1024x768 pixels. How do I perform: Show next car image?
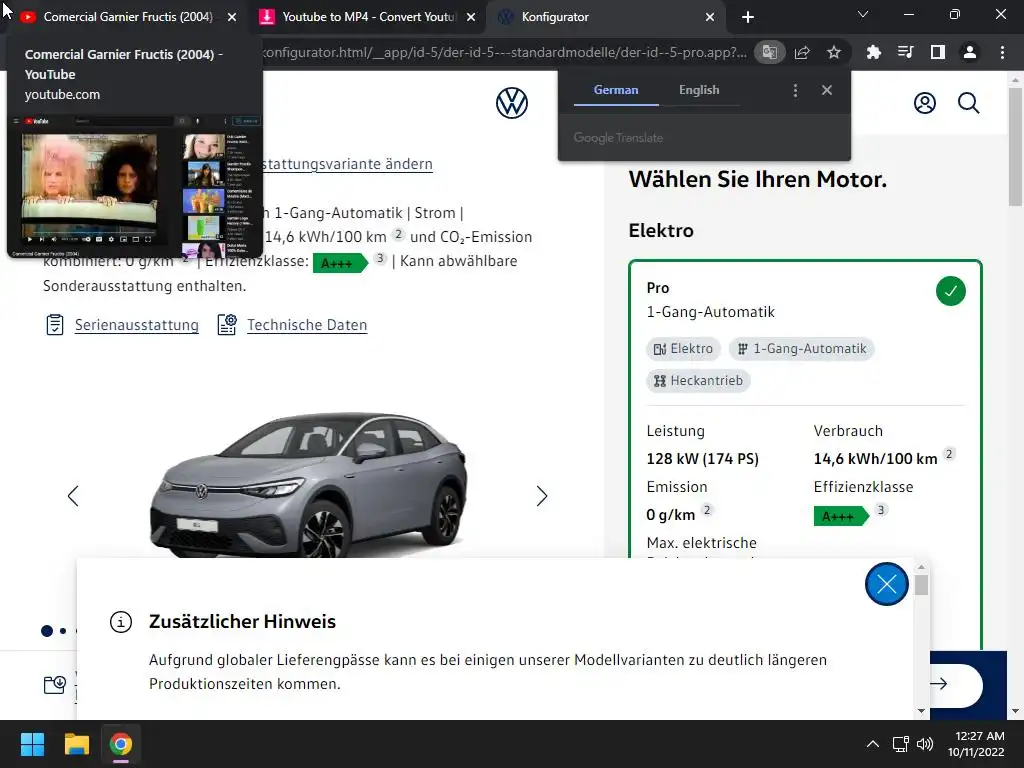click(x=542, y=496)
